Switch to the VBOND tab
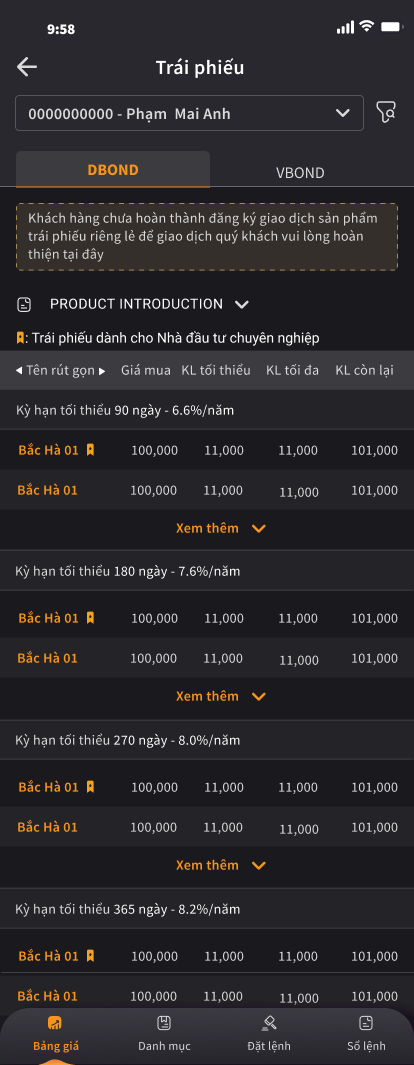This screenshot has height=1065, width=414. click(x=300, y=173)
